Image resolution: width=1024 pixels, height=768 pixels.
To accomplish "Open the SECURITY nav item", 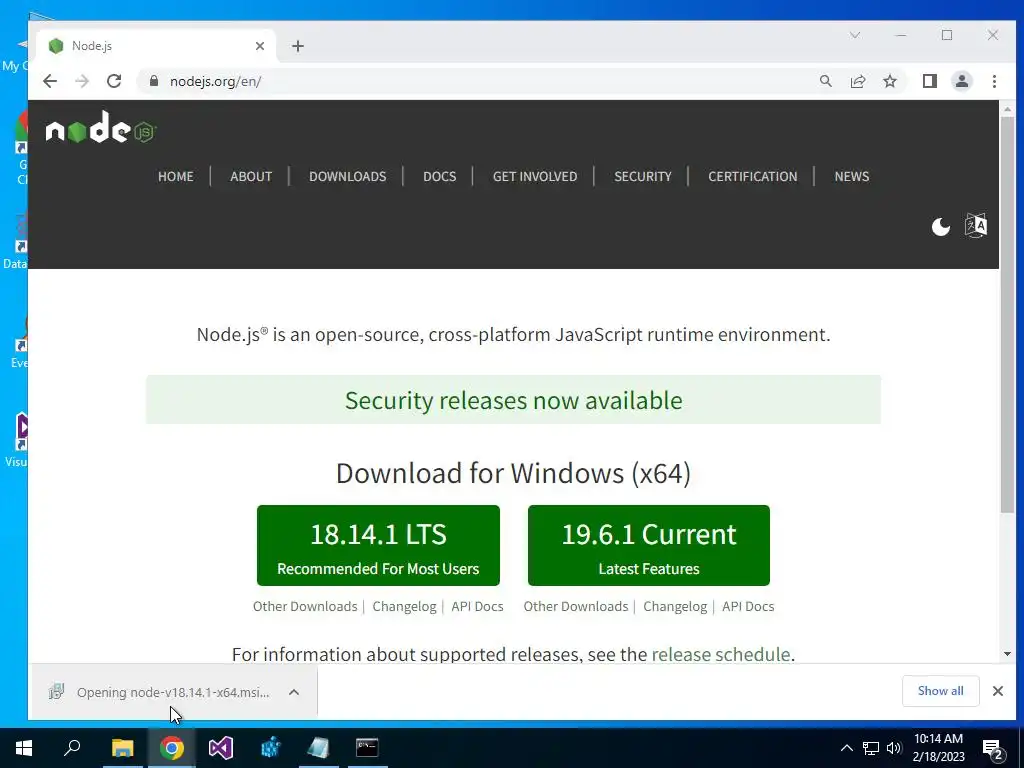I will click(643, 176).
